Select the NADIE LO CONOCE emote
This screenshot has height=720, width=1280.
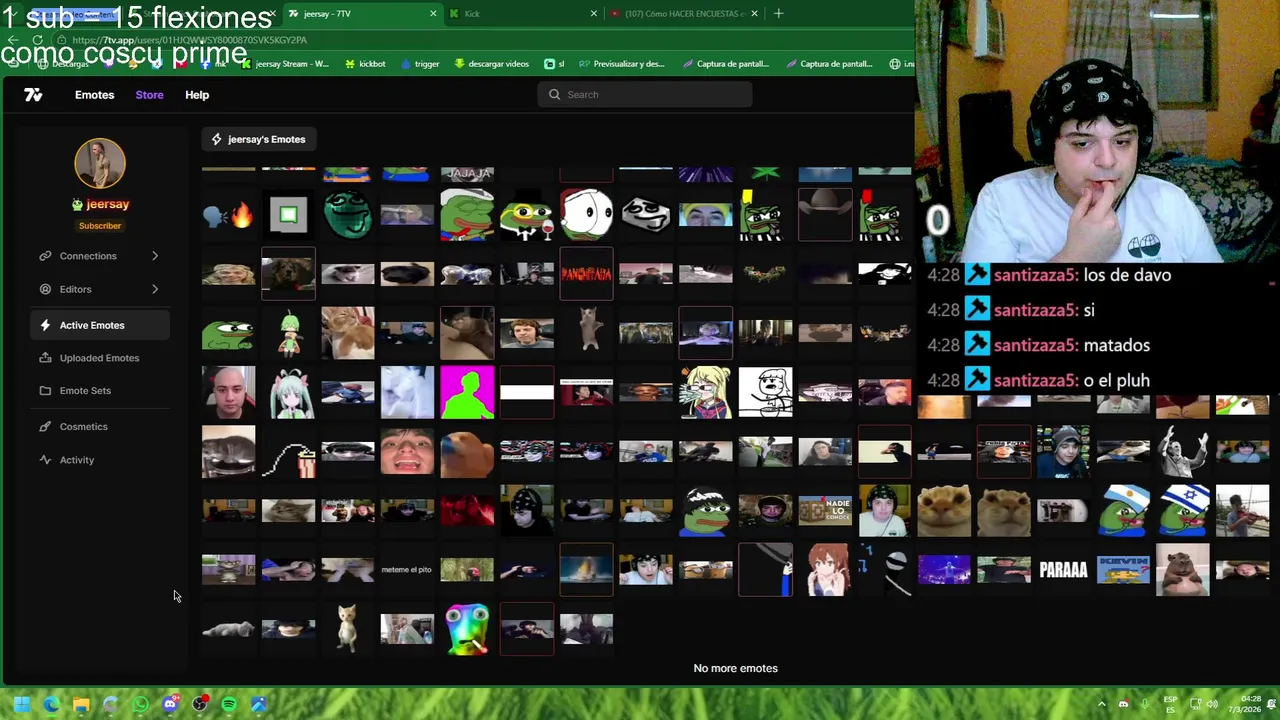click(825, 511)
